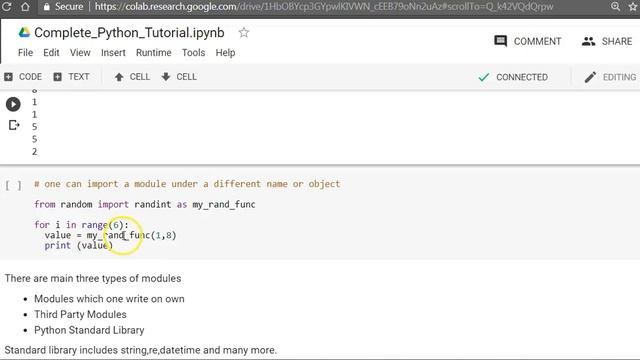This screenshot has height=360, width=640.
Task: Add a new TEXT cell
Action: 71,77
